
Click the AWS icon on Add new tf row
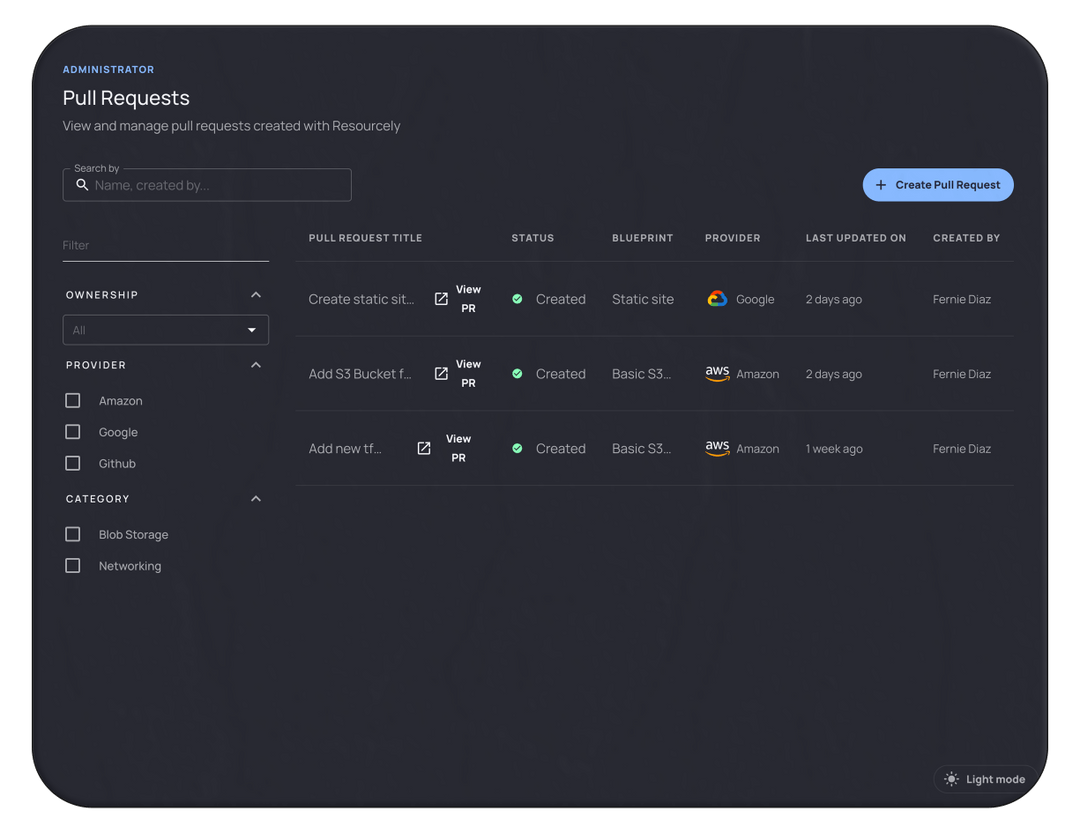click(x=717, y=448)
